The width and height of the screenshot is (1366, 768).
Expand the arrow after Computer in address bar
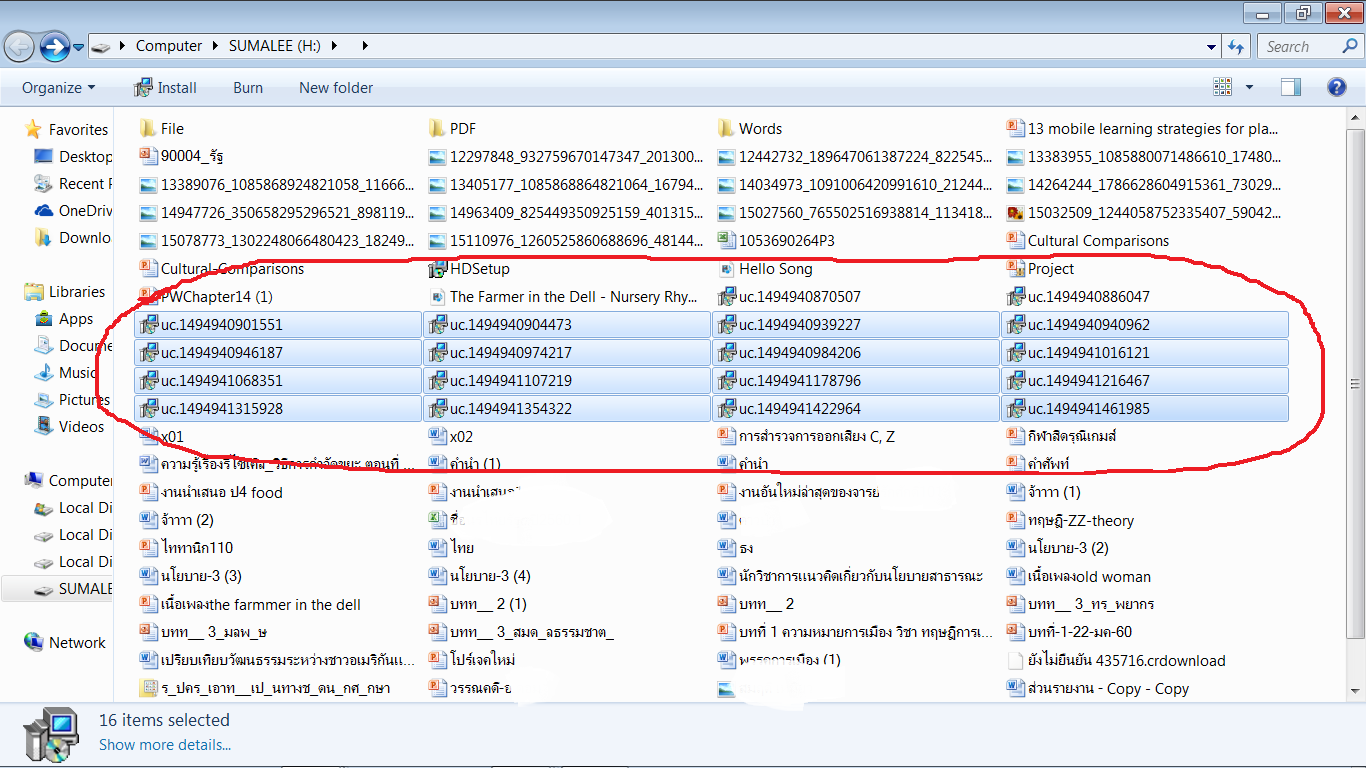coord(214,46)
